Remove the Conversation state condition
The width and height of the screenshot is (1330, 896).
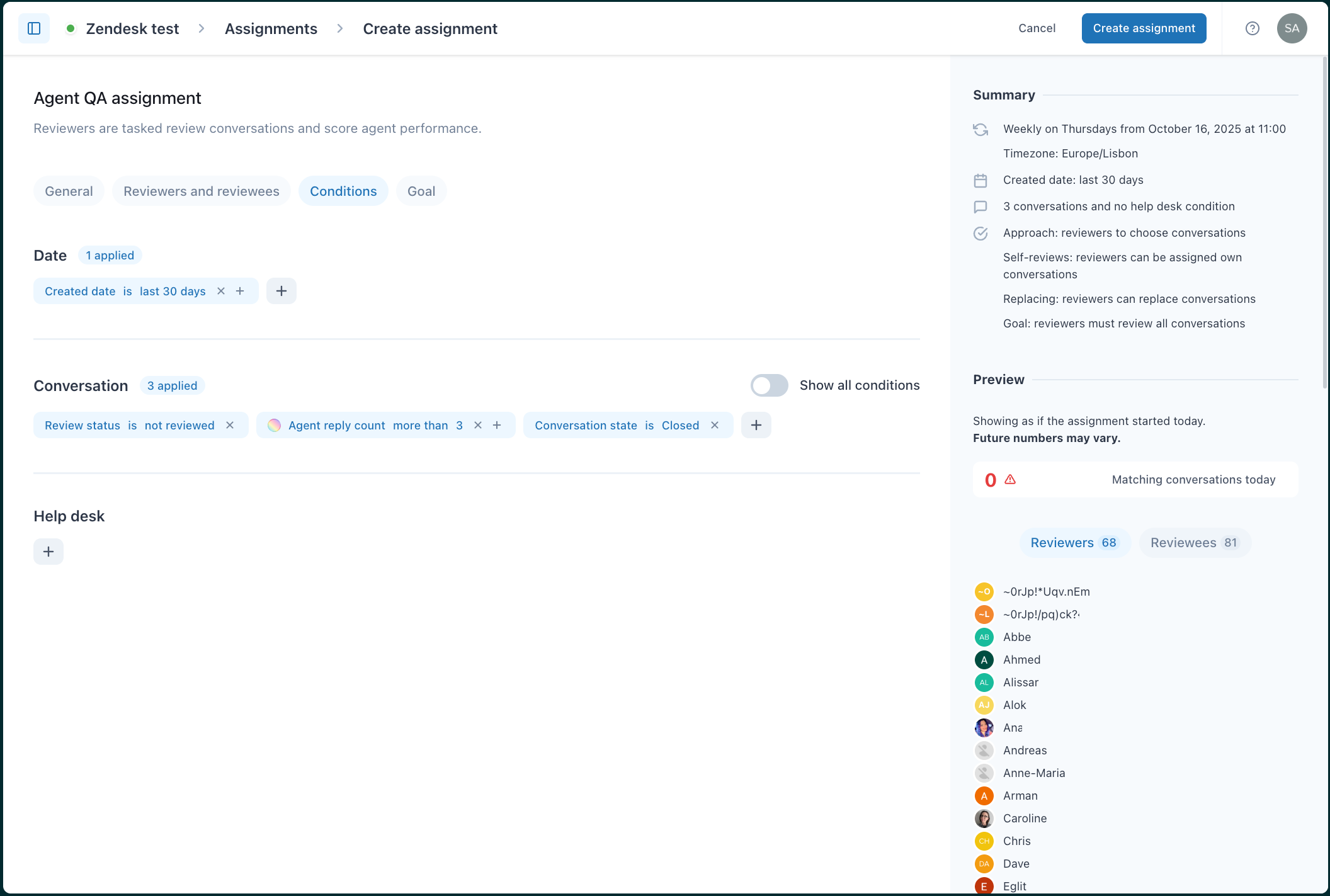coord(715,425)
